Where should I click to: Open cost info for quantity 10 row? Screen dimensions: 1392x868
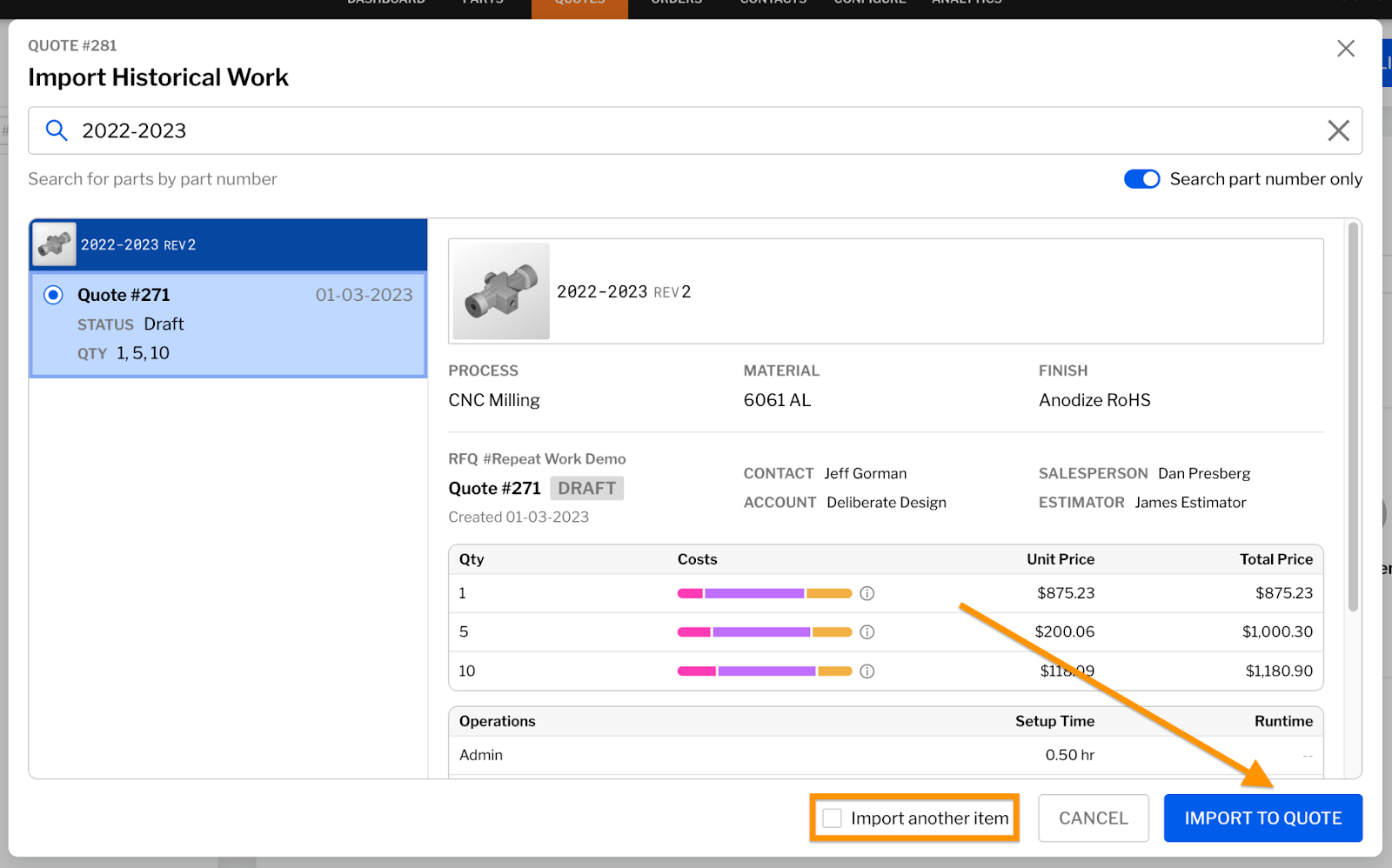[x=867, y=671]
